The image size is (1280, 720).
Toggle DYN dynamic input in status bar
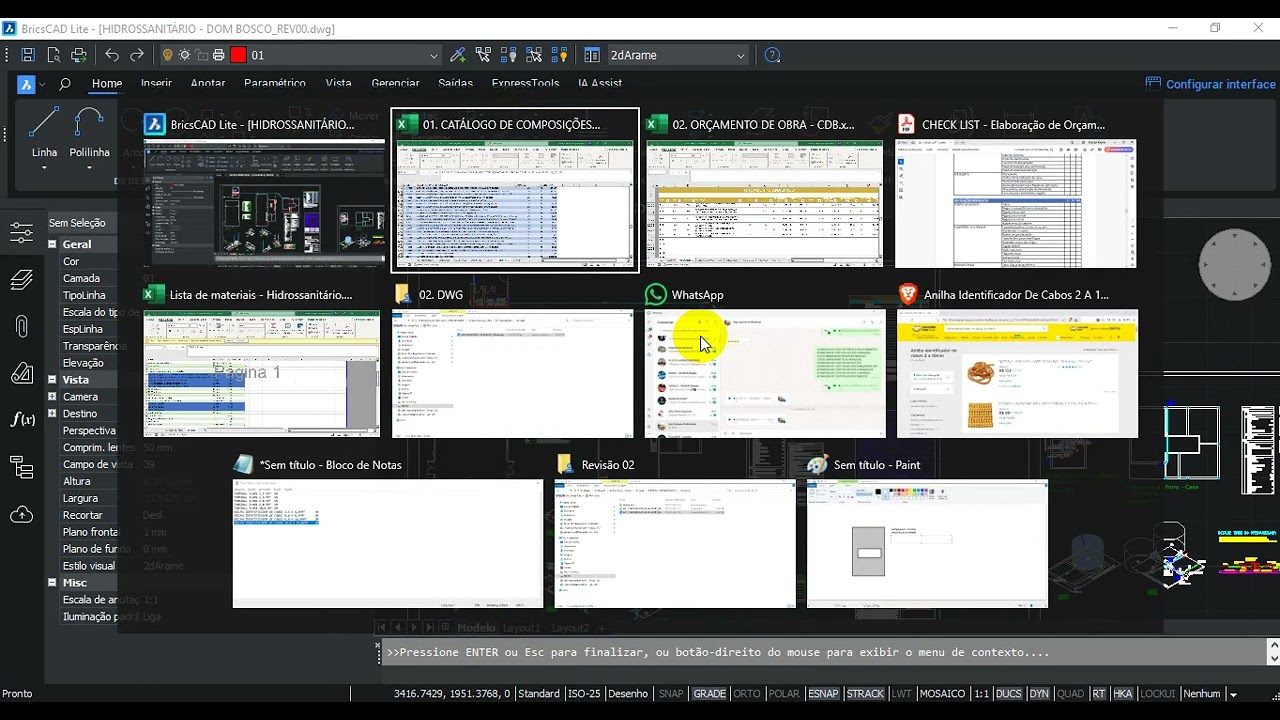(1040, 694)
